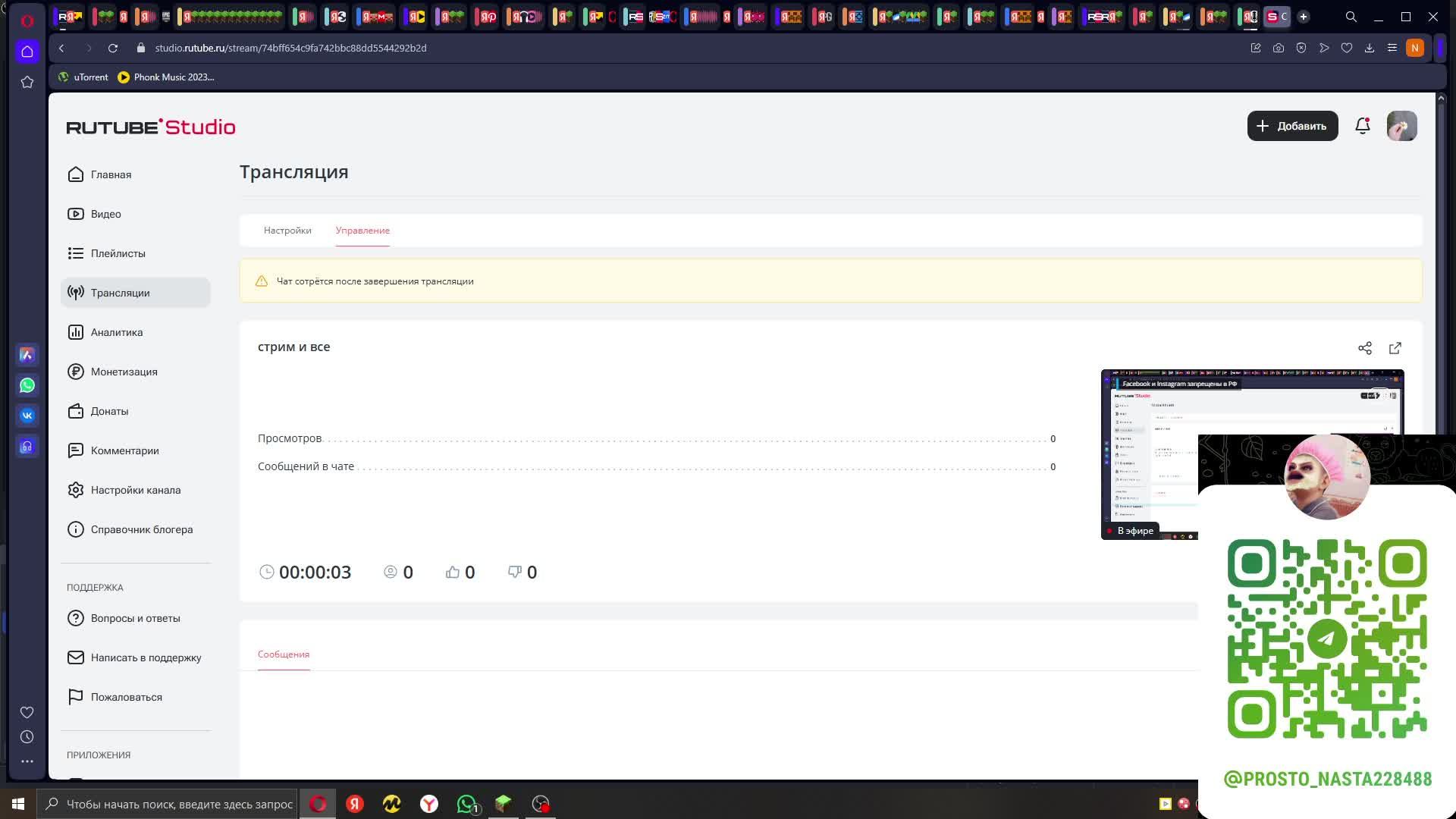The width and height of the screenshot is (1456, 819).
Task: Open the Видео section
Action: point(94,214)
